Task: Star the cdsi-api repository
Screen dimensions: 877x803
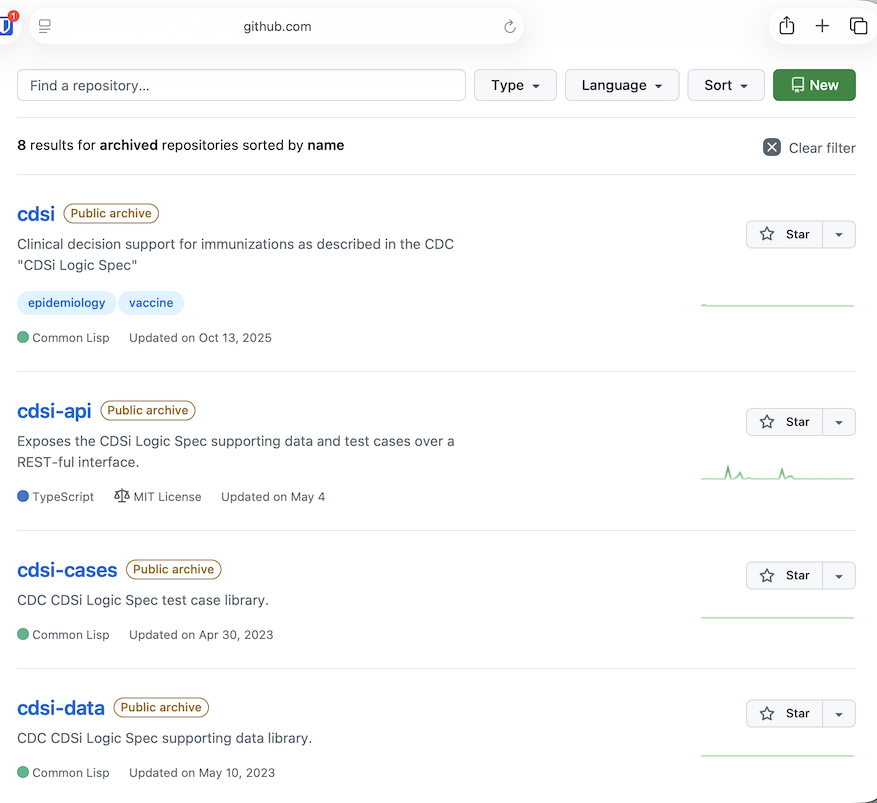Action: [x=784, y=422]
